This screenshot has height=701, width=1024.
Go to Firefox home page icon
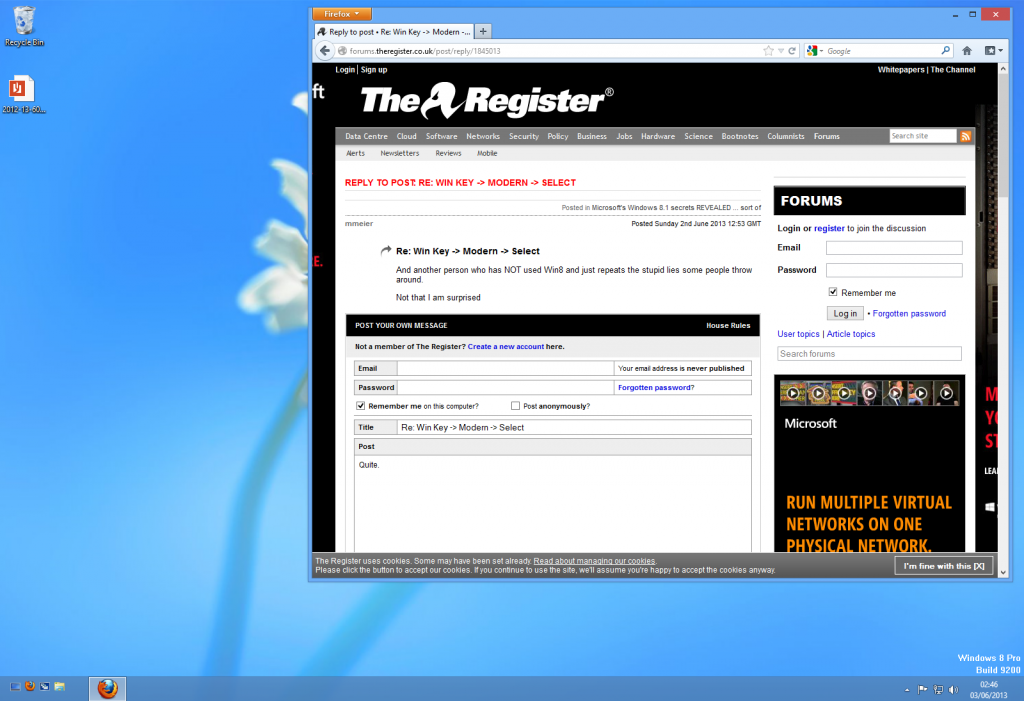pyautogui.click(x=967, y=50)
